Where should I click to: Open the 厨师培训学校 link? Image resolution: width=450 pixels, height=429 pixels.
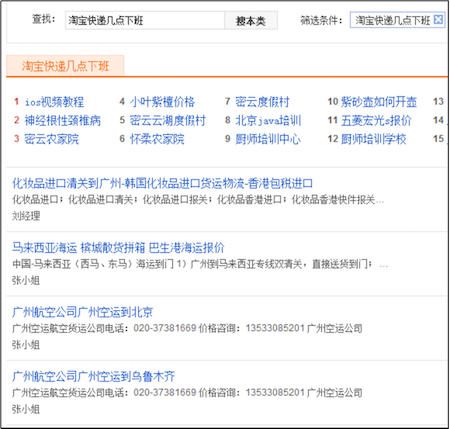click(373, 139)
